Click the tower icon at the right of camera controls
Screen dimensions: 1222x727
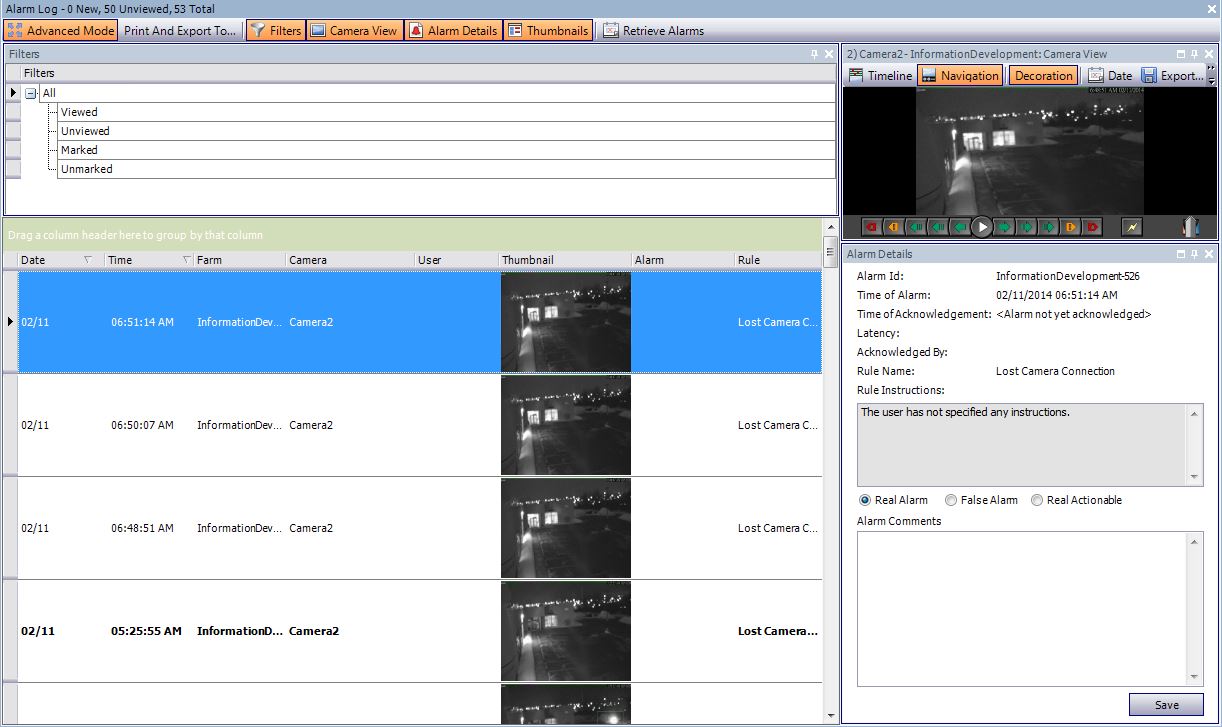(1190, 226)
